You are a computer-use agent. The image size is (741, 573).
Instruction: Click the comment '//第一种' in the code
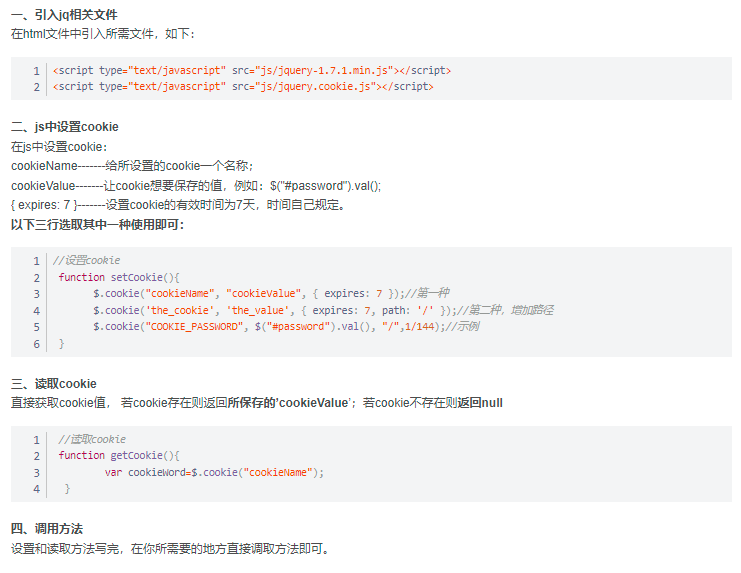click(x=427, y=293)
